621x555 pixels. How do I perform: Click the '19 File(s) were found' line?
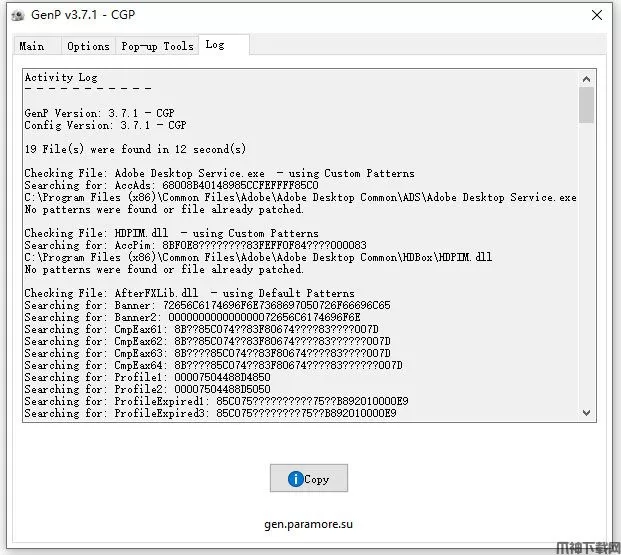pos(135,149)
